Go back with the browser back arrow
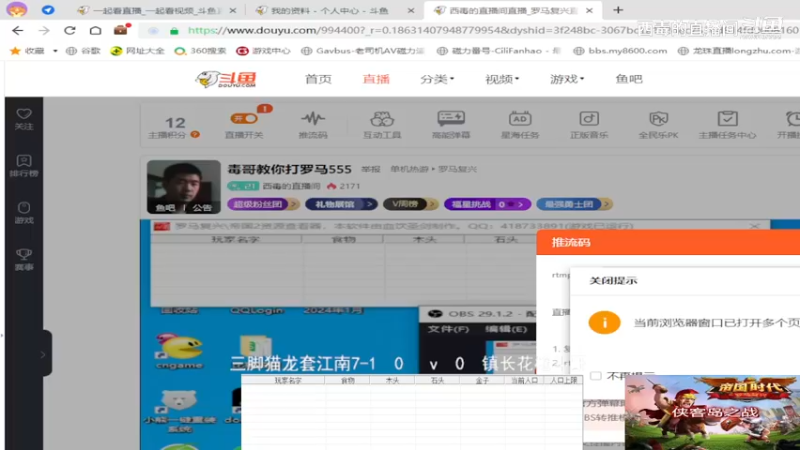Screen dimensions: 800x450 pos(18,31)
